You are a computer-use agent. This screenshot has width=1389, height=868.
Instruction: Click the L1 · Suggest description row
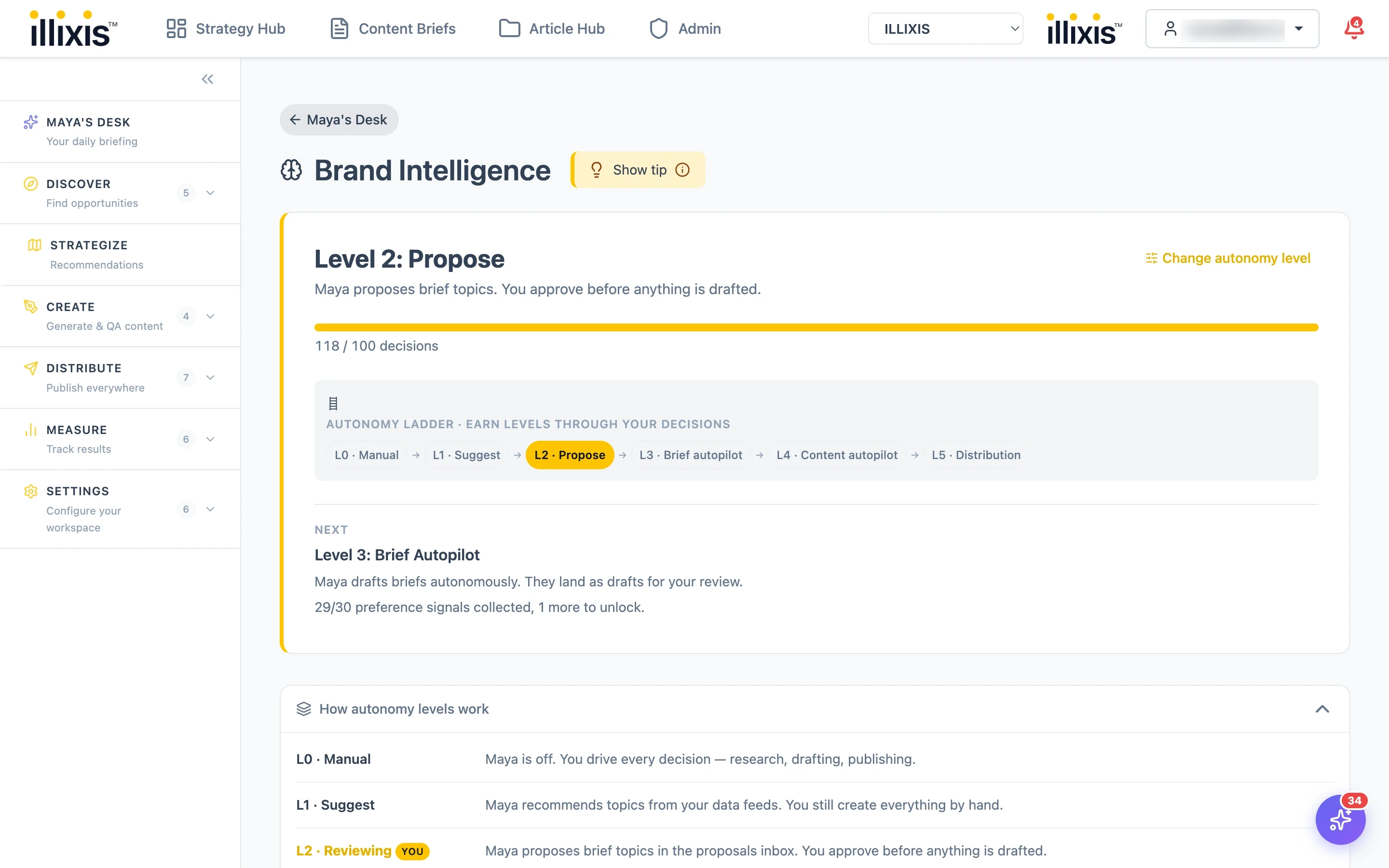pyautogui.click(x=815, y=805)
